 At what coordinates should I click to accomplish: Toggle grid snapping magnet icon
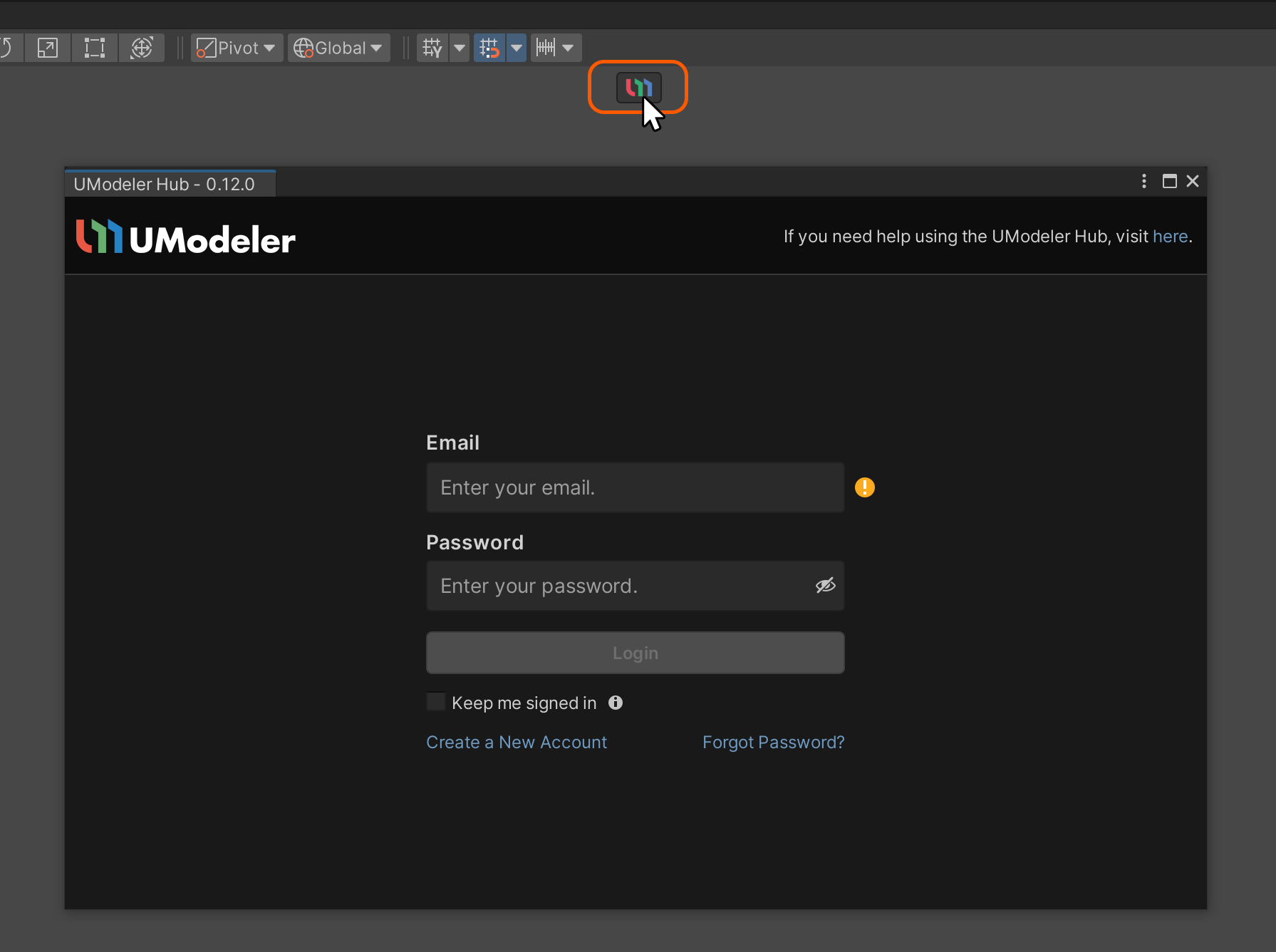pos(489,48)
